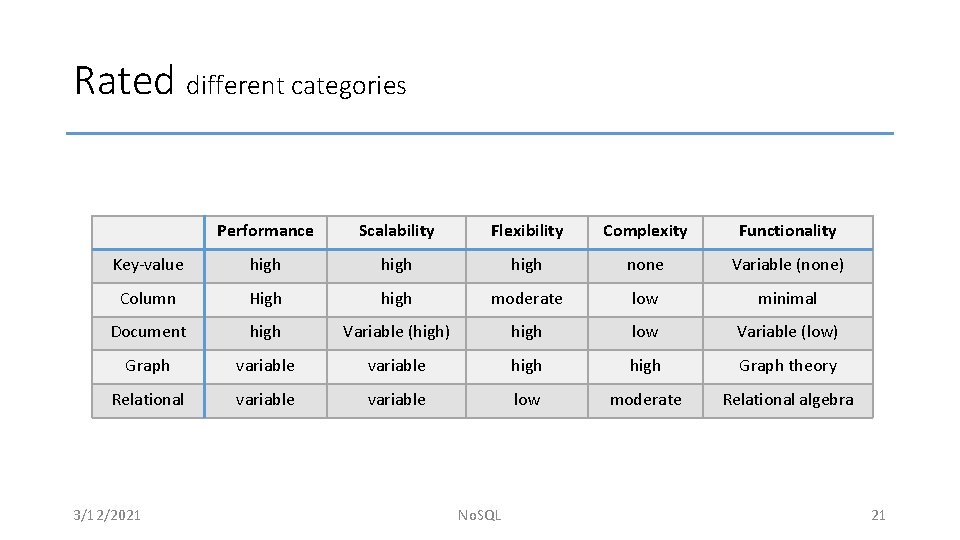Select the Flexibility header cell

point(526,231)
